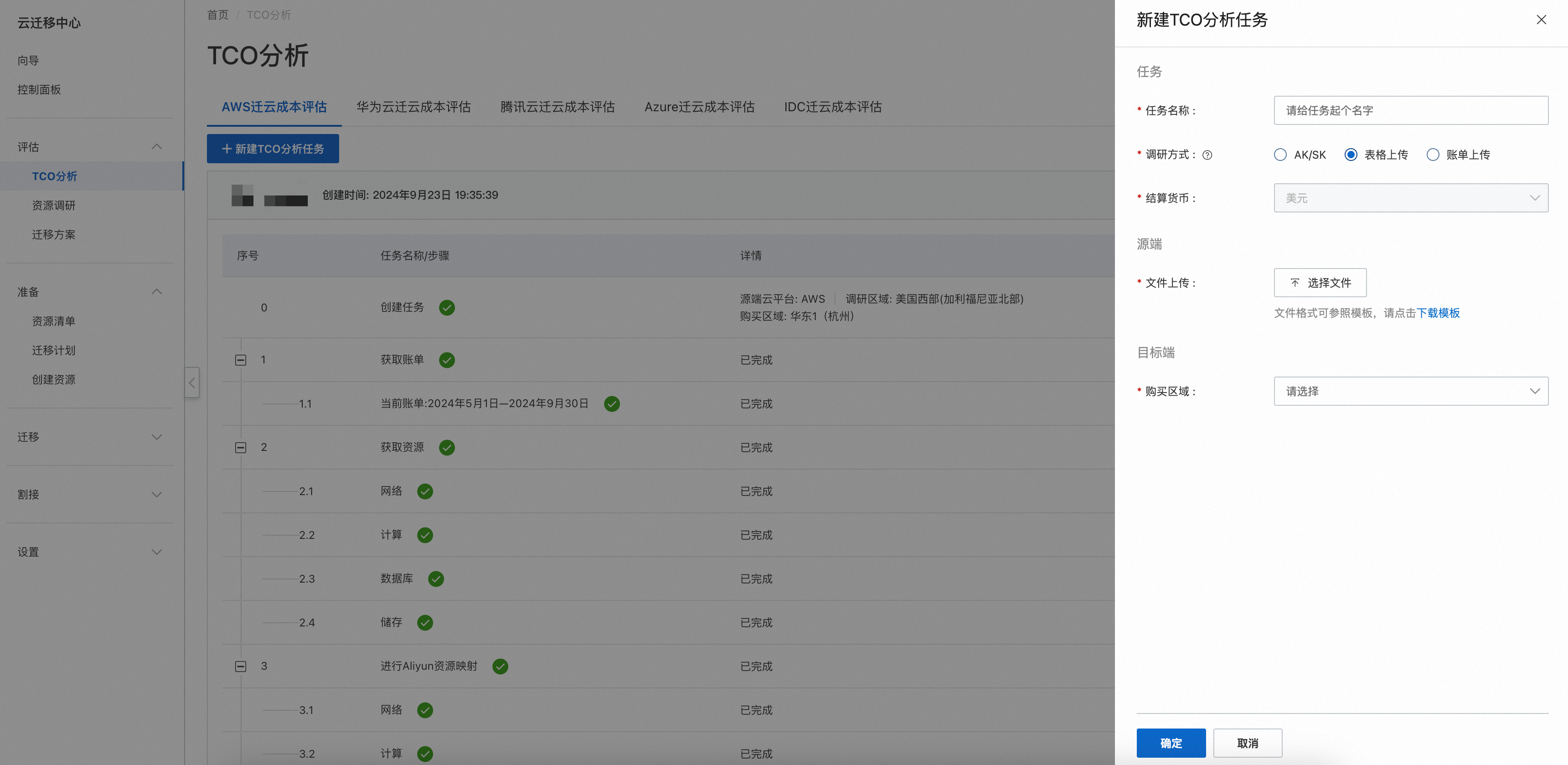Click checkmark in row 3.1 网络
The height and width of the screenshot is (765, 1568).
point(425,710)
